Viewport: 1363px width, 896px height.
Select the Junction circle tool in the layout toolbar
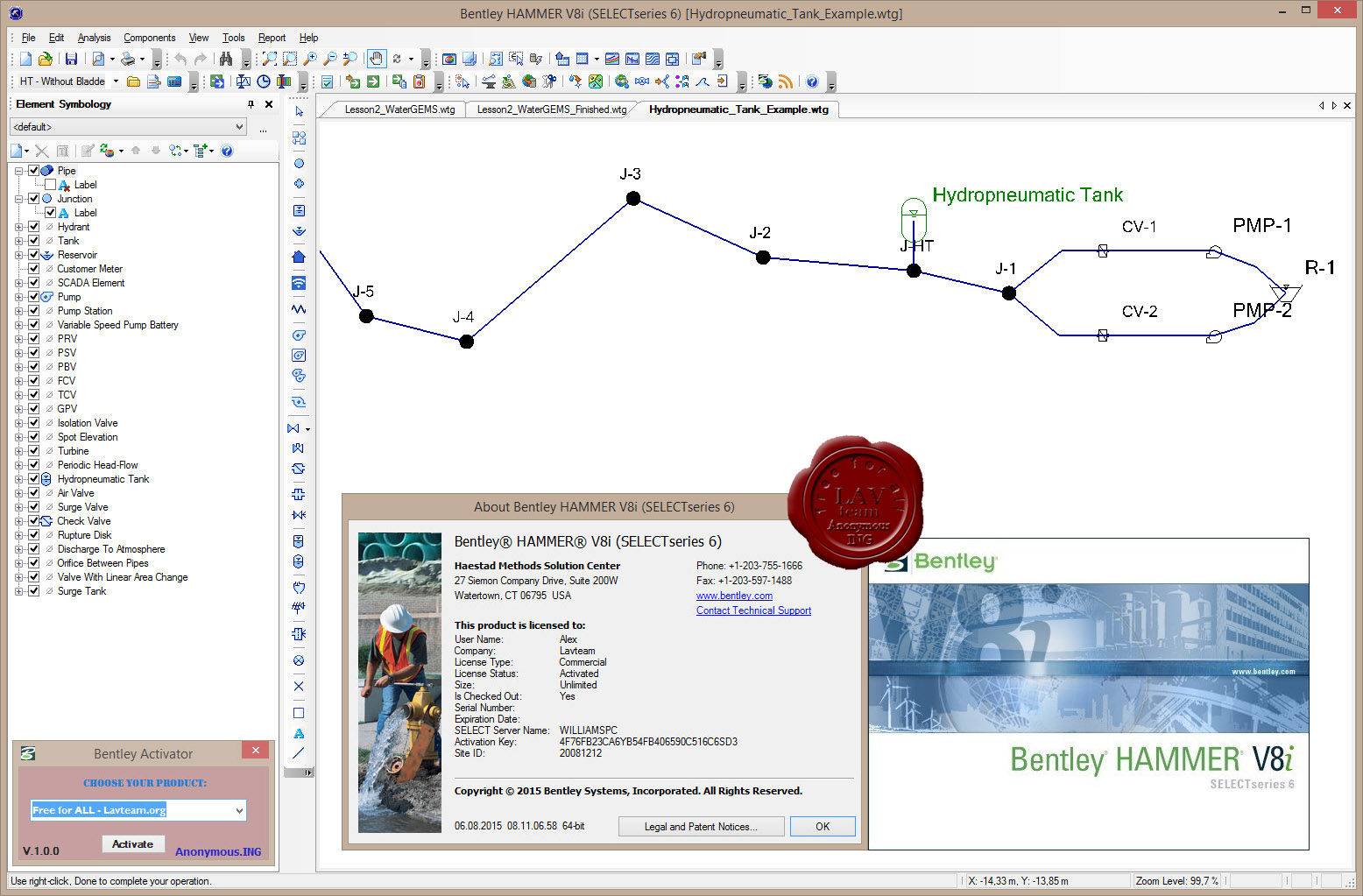(299, 163)
